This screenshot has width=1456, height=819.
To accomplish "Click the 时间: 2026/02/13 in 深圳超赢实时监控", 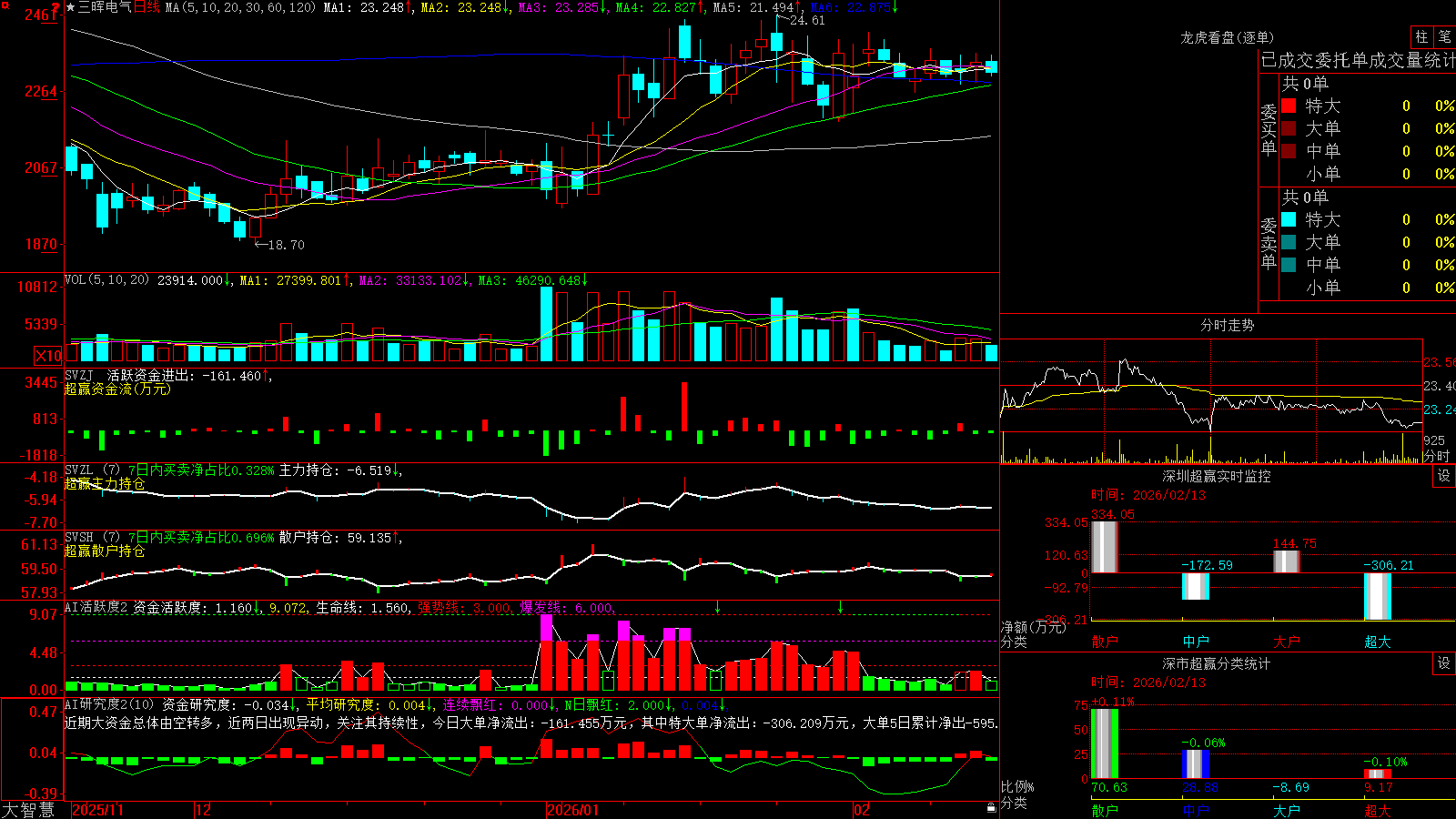I will tap(1148, 495).
